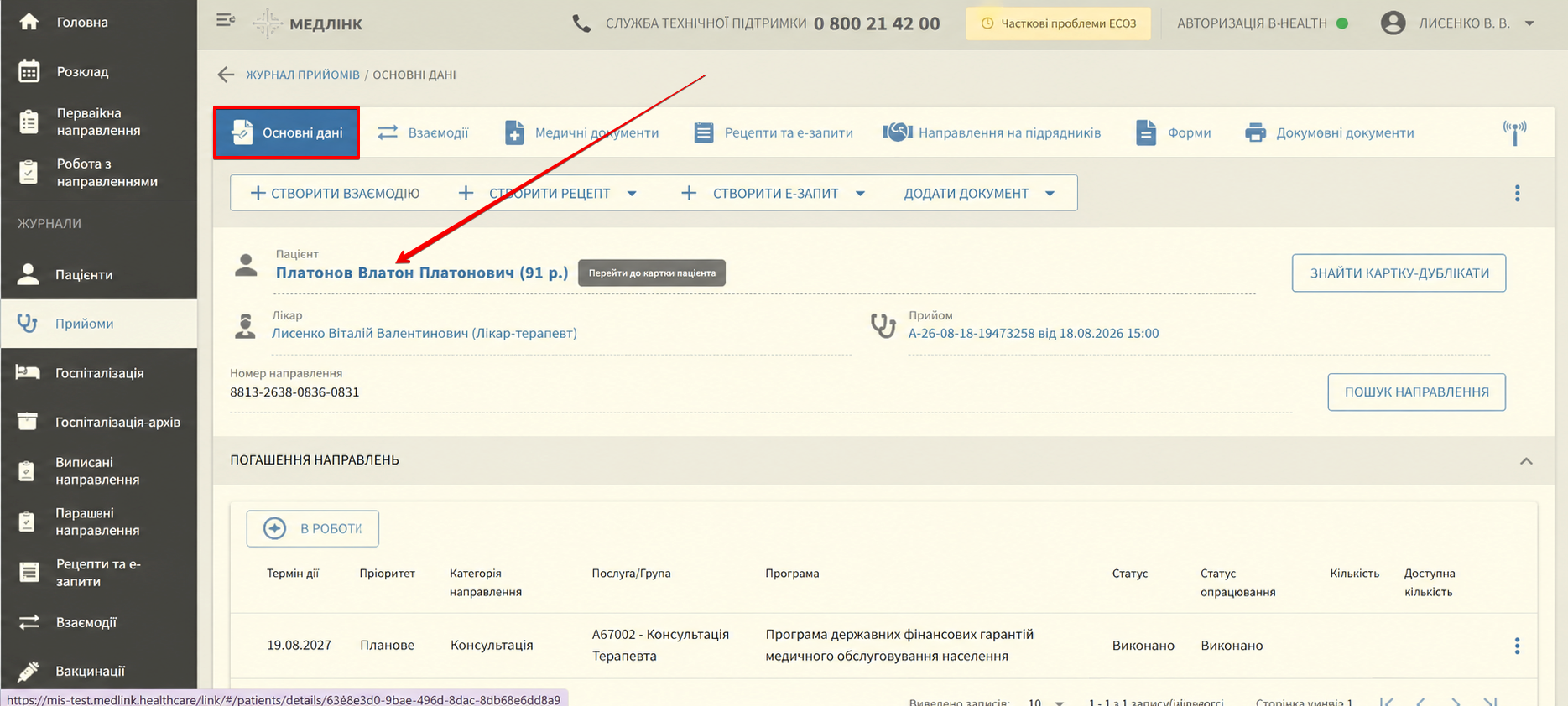
Task: Click Часткові проблеми ЕСОЗ notice
Action: 1059,23
